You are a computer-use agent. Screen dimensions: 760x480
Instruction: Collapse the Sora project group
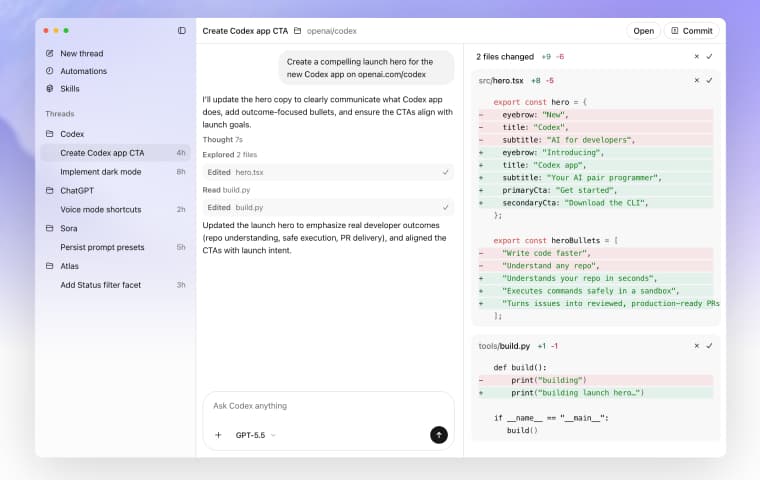click(x=69, y=228)
